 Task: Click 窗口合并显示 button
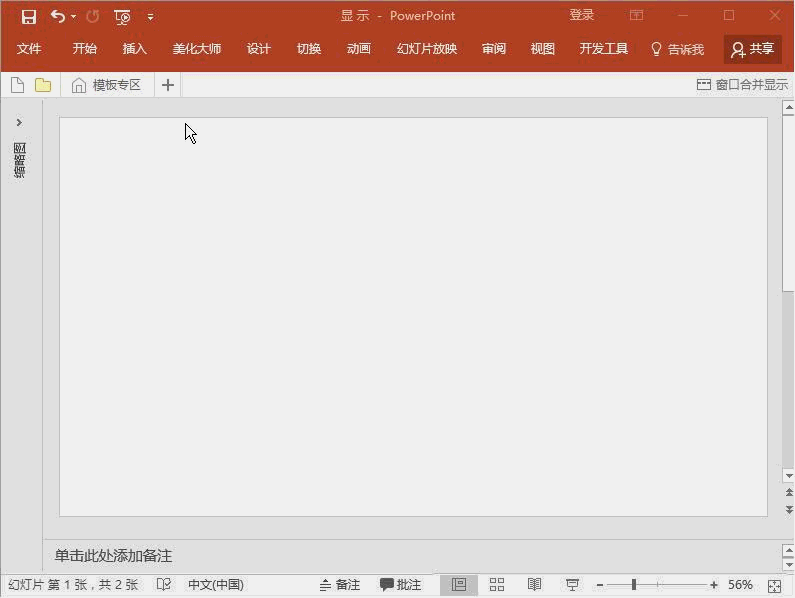742,85
